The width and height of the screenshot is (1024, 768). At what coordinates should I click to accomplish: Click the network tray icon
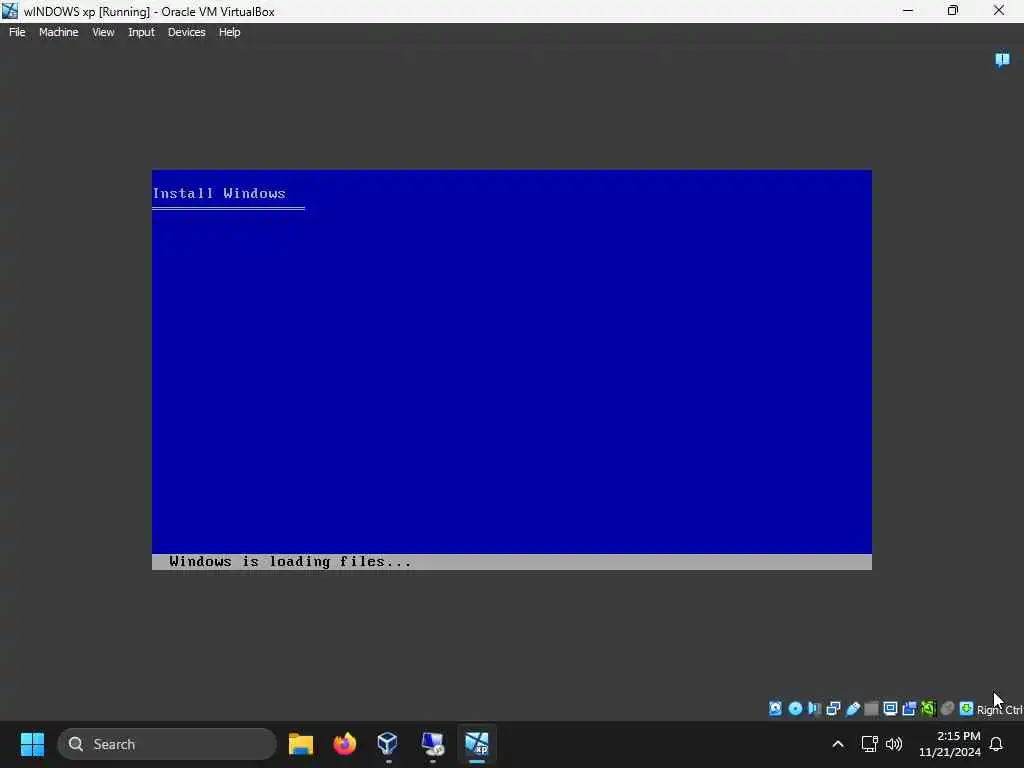(x=869, y=744)
